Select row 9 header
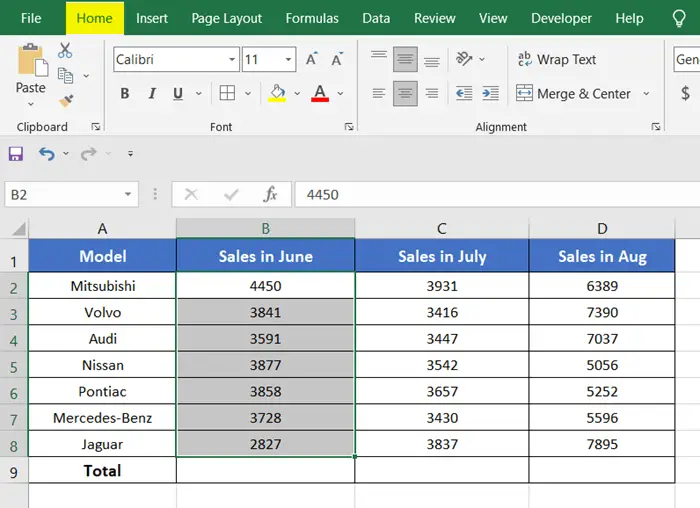 click(14, 471)
